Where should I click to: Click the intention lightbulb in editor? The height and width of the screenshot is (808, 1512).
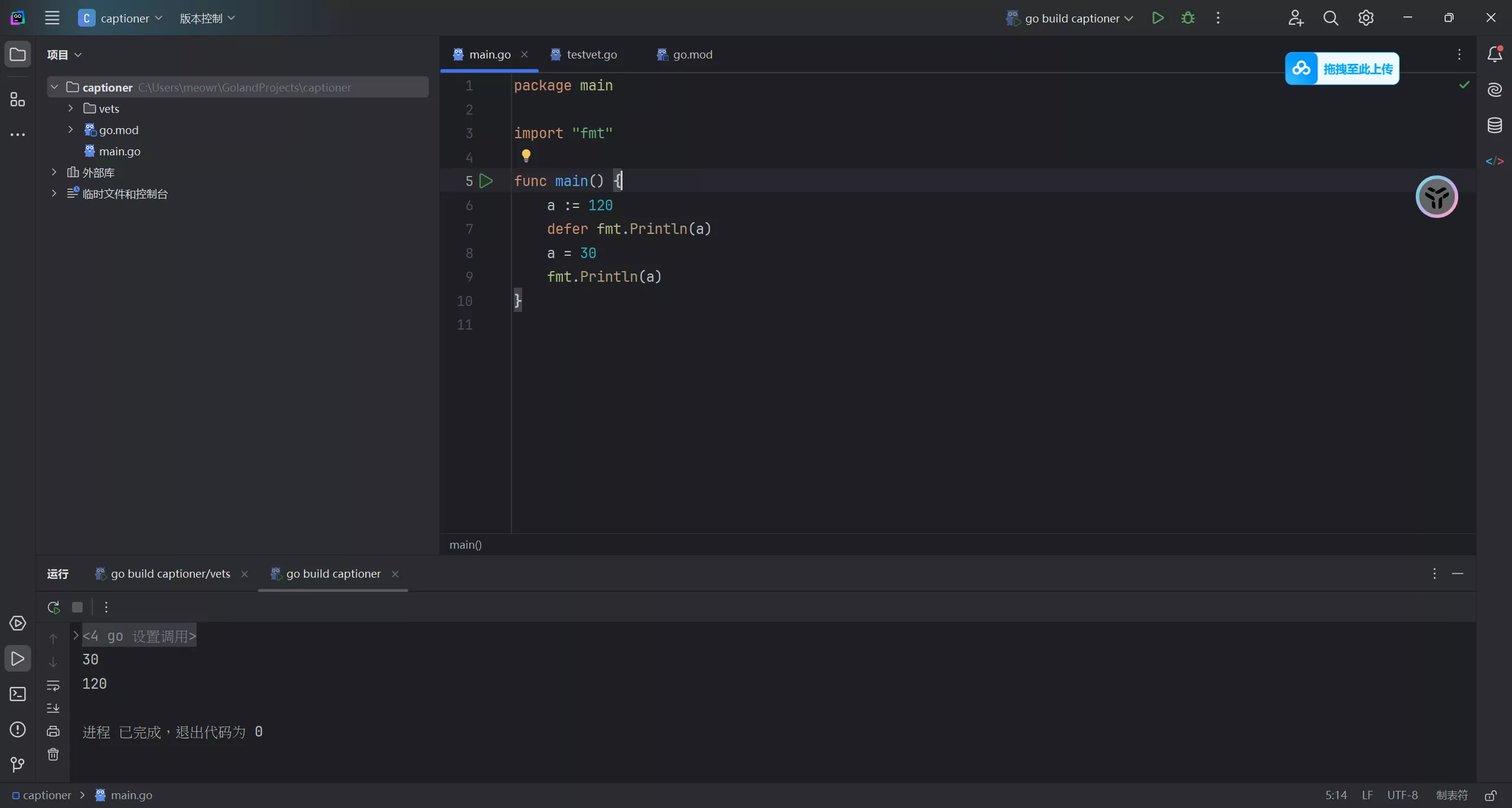tap(526, 155)
